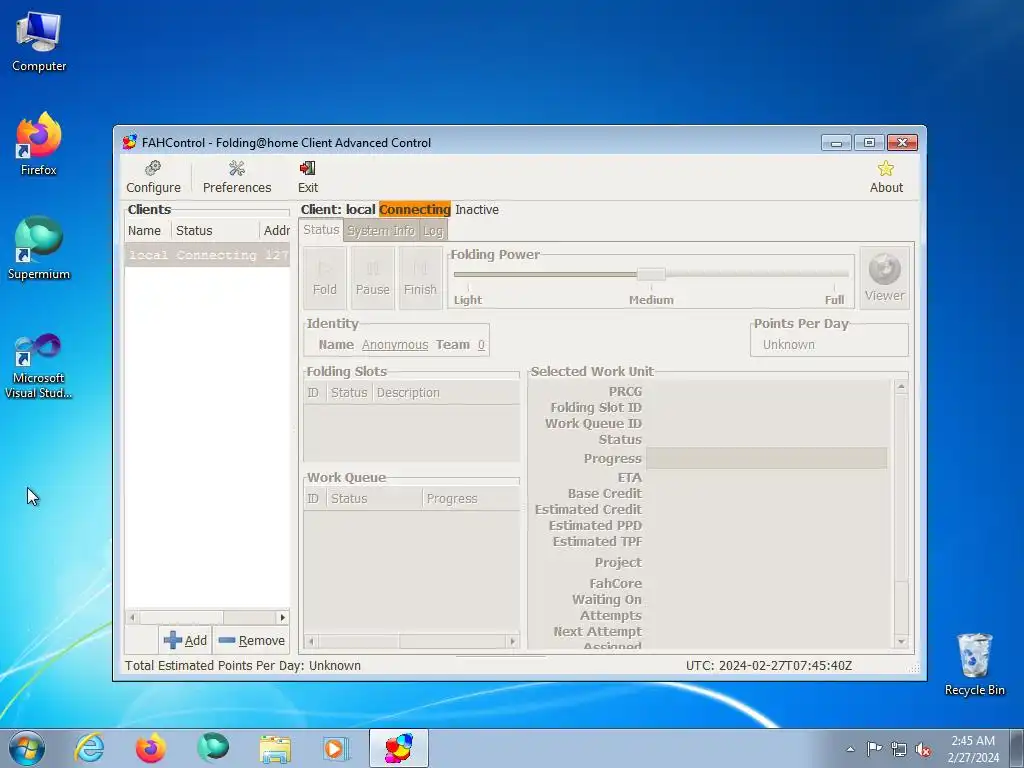The height and width of the screenshot is (768, 1024).
Task: Click Work Queue scroll left arrow
Action: (x=312, y=642)
